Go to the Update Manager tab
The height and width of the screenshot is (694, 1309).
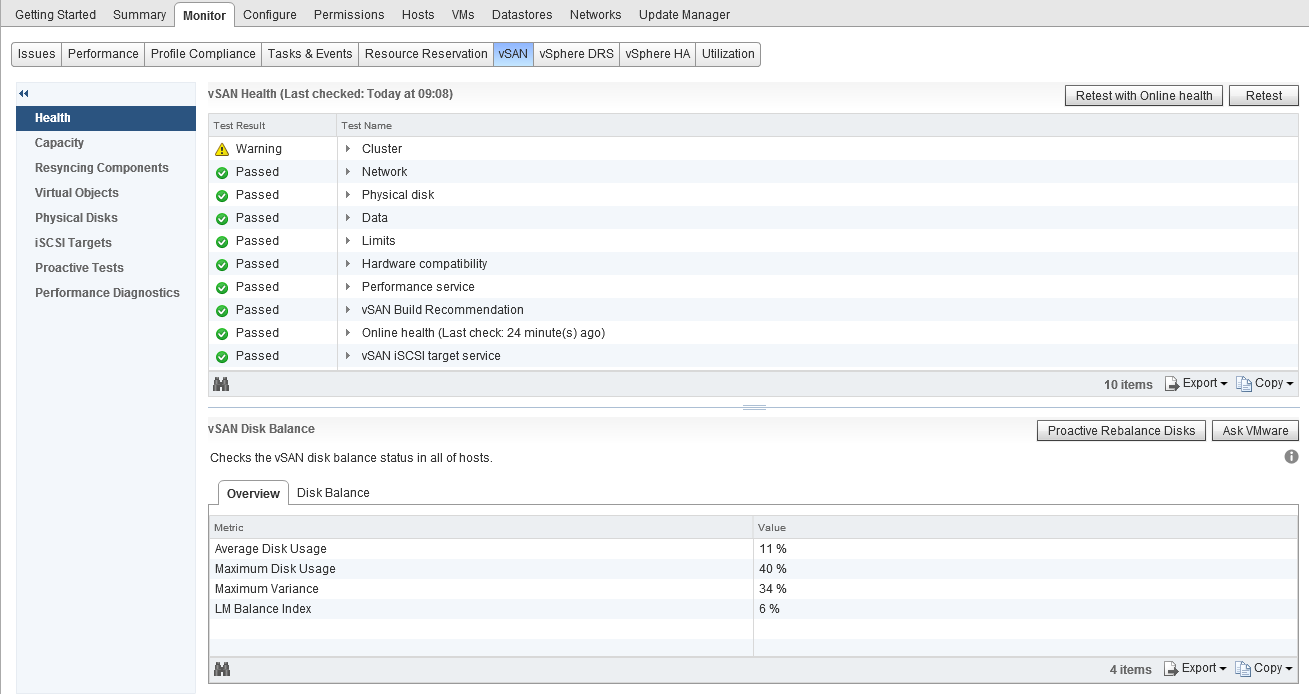[684, 15]
